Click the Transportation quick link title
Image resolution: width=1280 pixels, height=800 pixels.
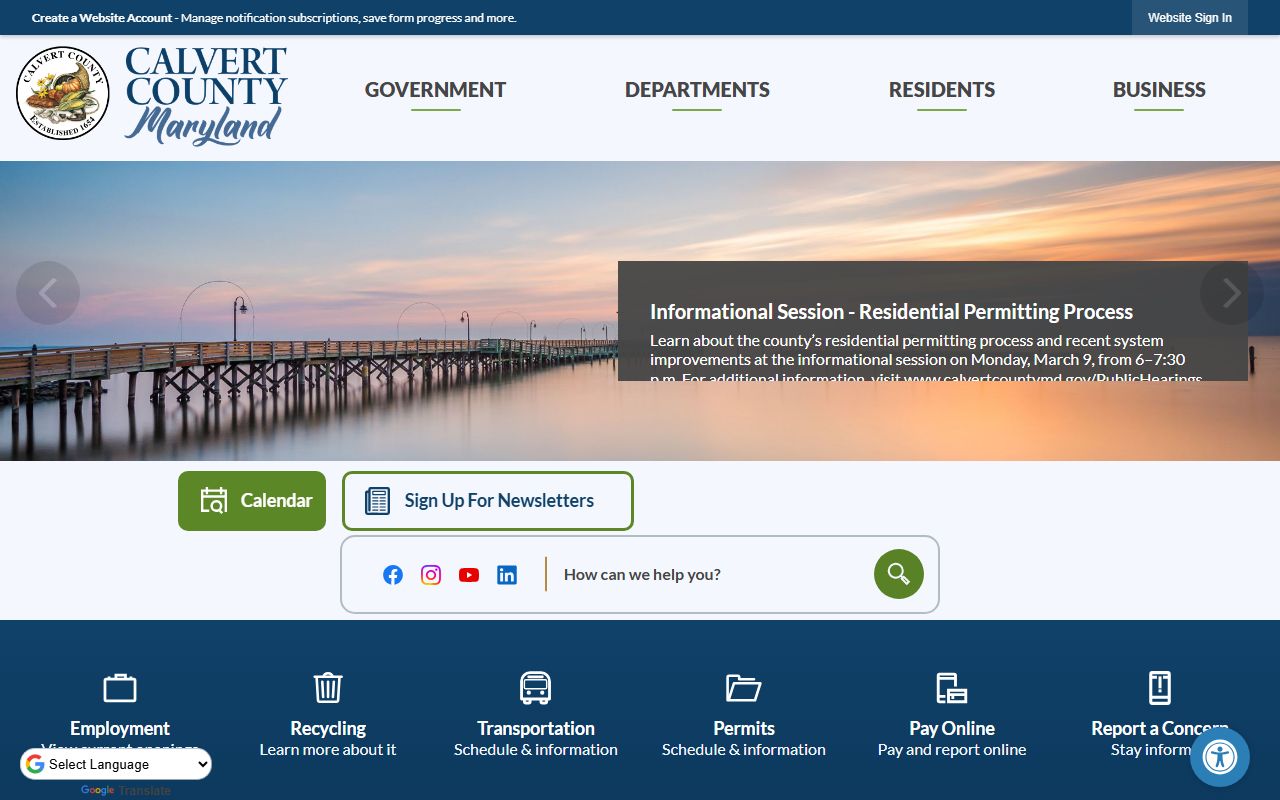pyautogui.click(x=536, y=729)
